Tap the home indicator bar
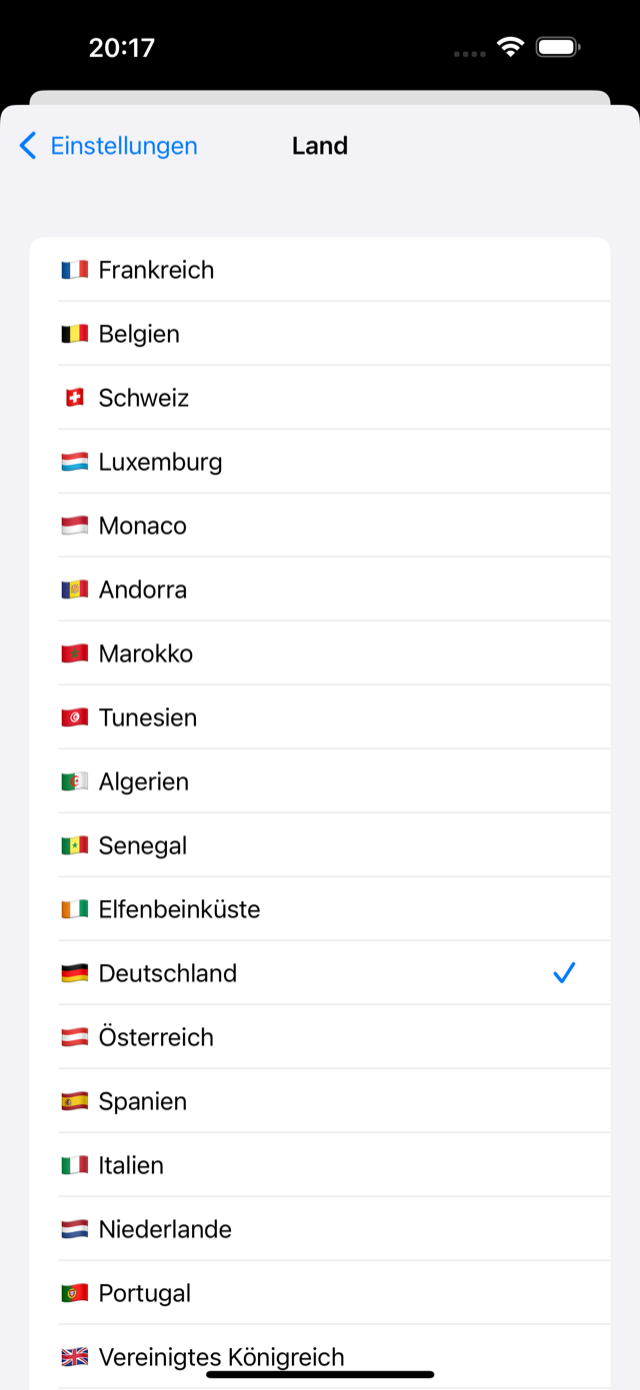The image size is (640, 1390). click(320, 1375)
